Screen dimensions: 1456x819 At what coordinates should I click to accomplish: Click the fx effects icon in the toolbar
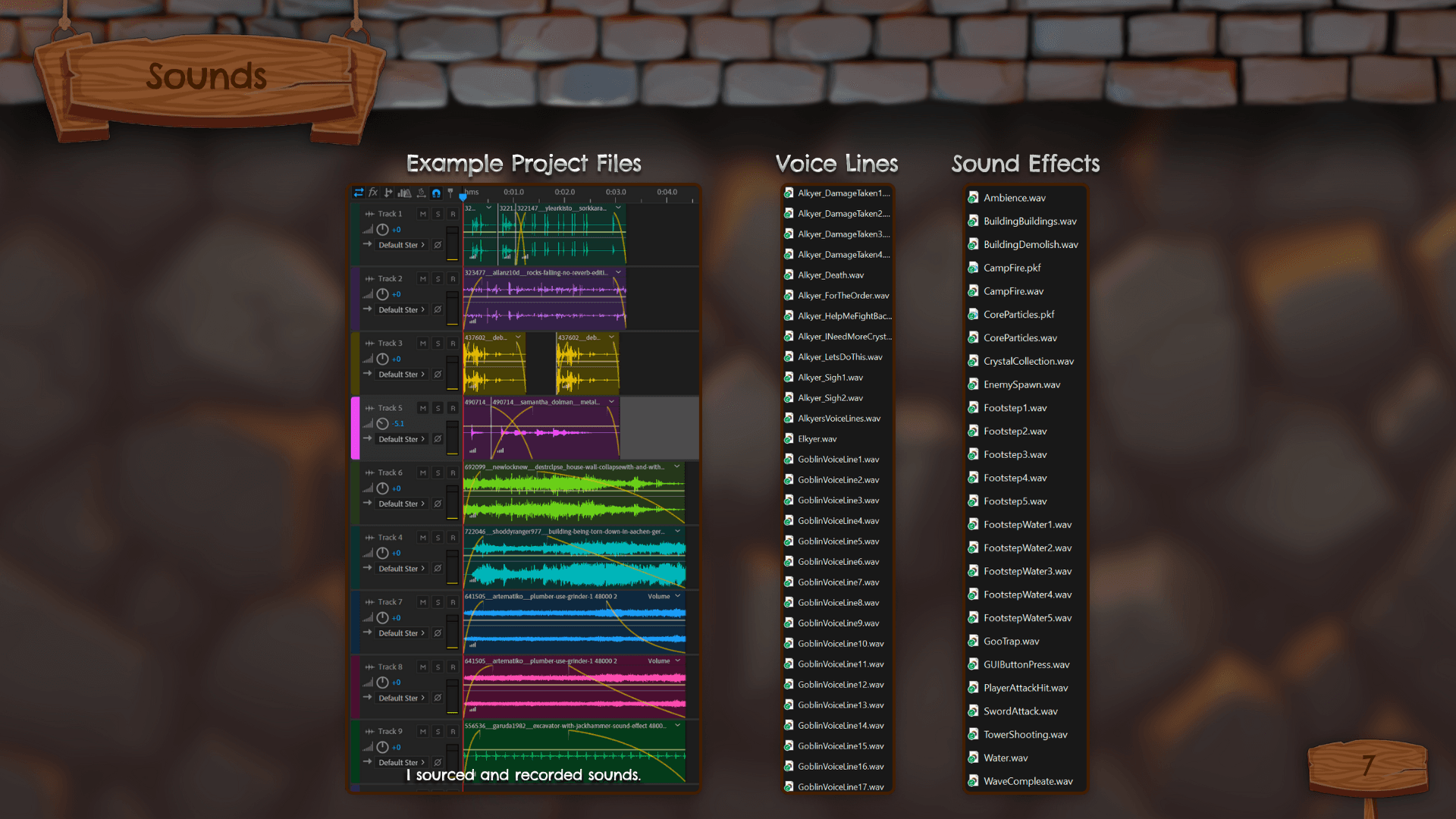click(373, 193)
